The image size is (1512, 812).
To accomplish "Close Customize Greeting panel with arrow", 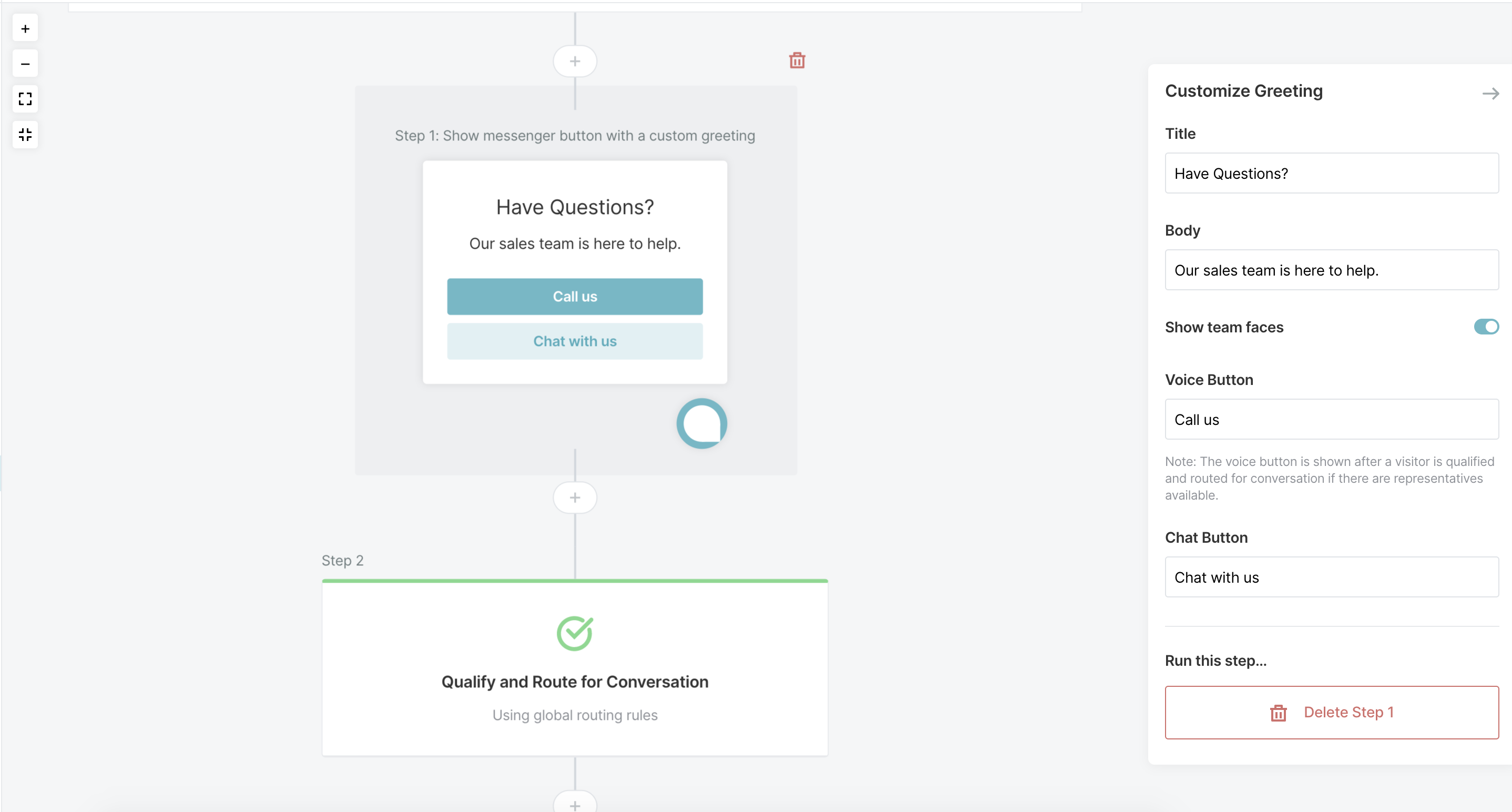I will pos(1490,94).
